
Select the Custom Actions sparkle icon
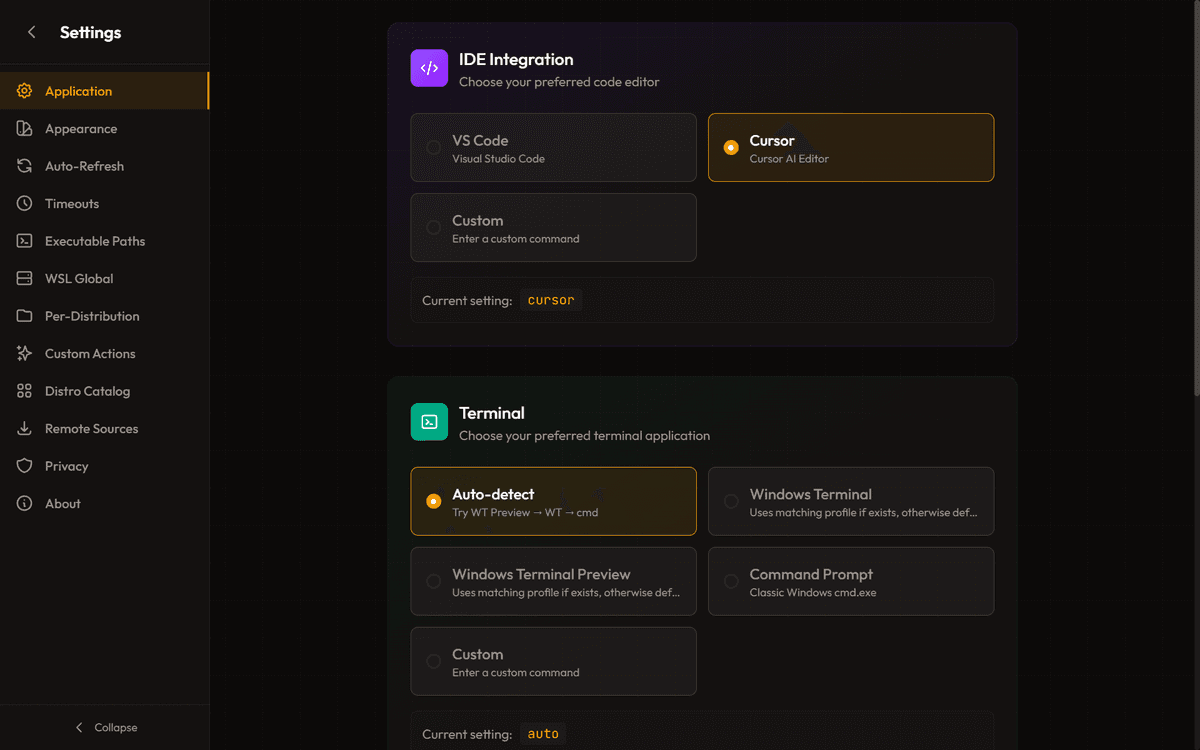[x=24, y=353]
